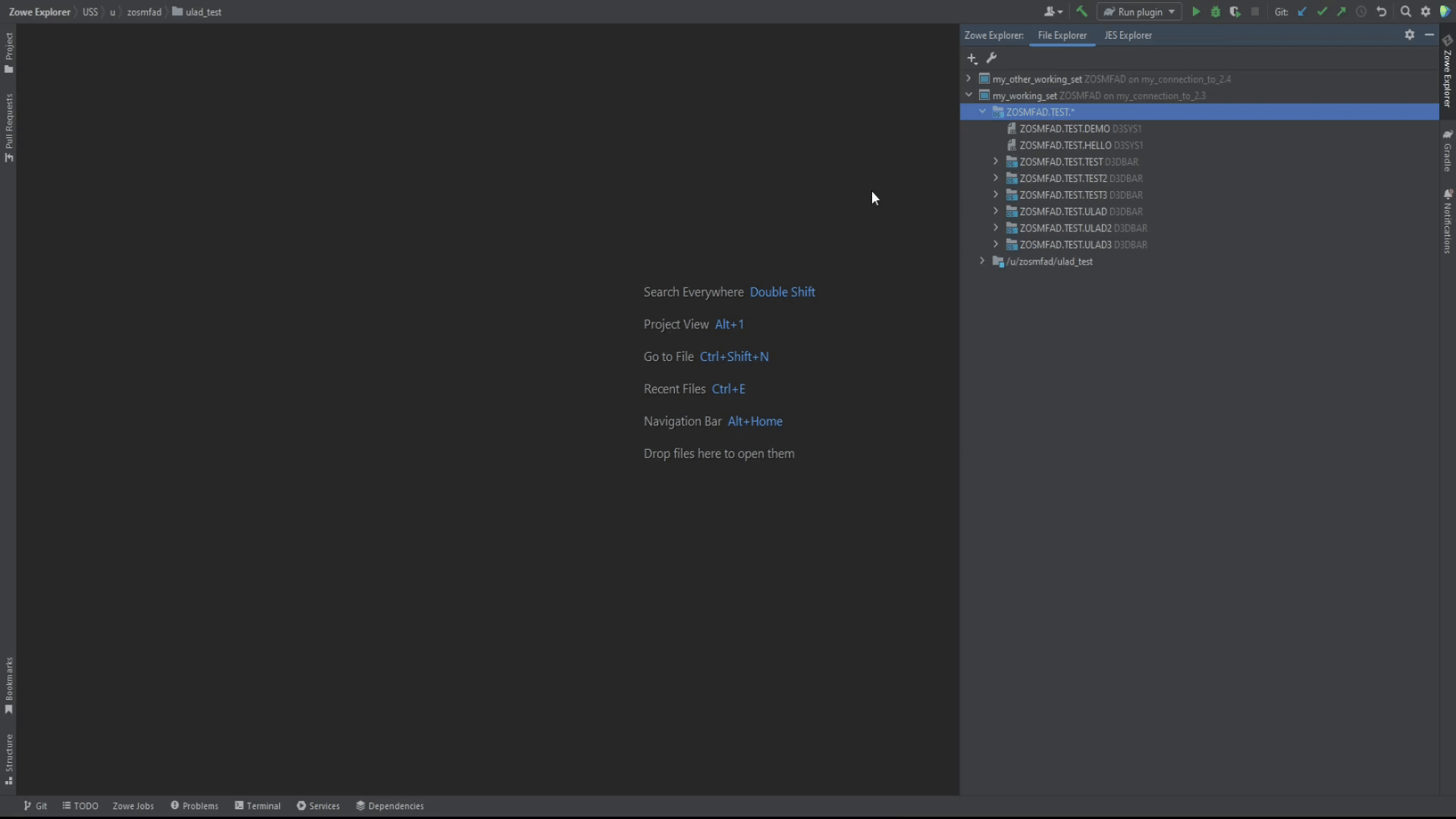Screen dimensions: 1456x819
Task: Start debugging with the bug icon
Action: click(1216, 11)
